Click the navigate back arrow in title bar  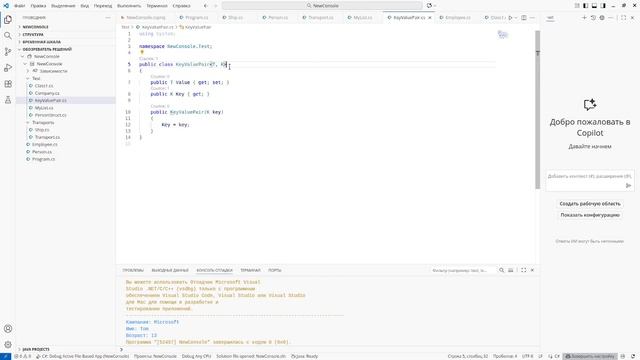click(x=206, y=6)
